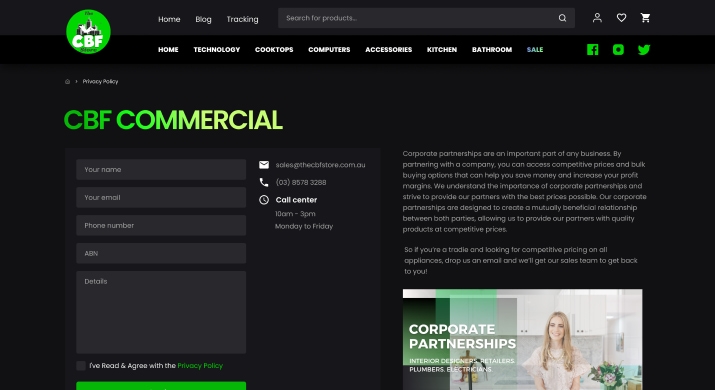Image resolution: width=715 pixels, height=390 pixels.
Task: Click inside the Details text area
Action: (161, 312)
